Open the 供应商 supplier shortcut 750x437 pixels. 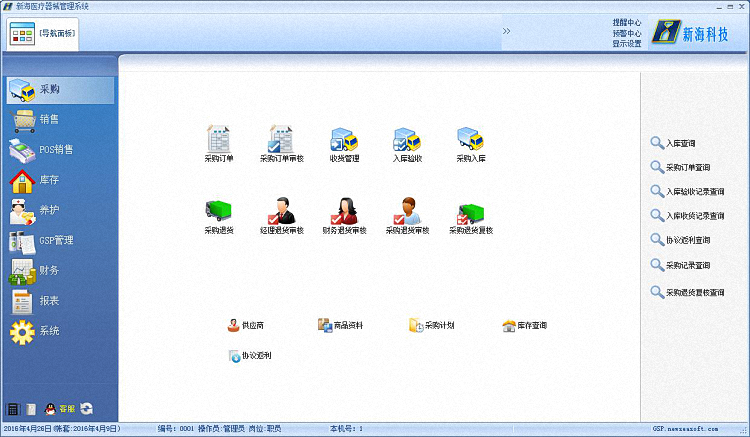point(245,326)
